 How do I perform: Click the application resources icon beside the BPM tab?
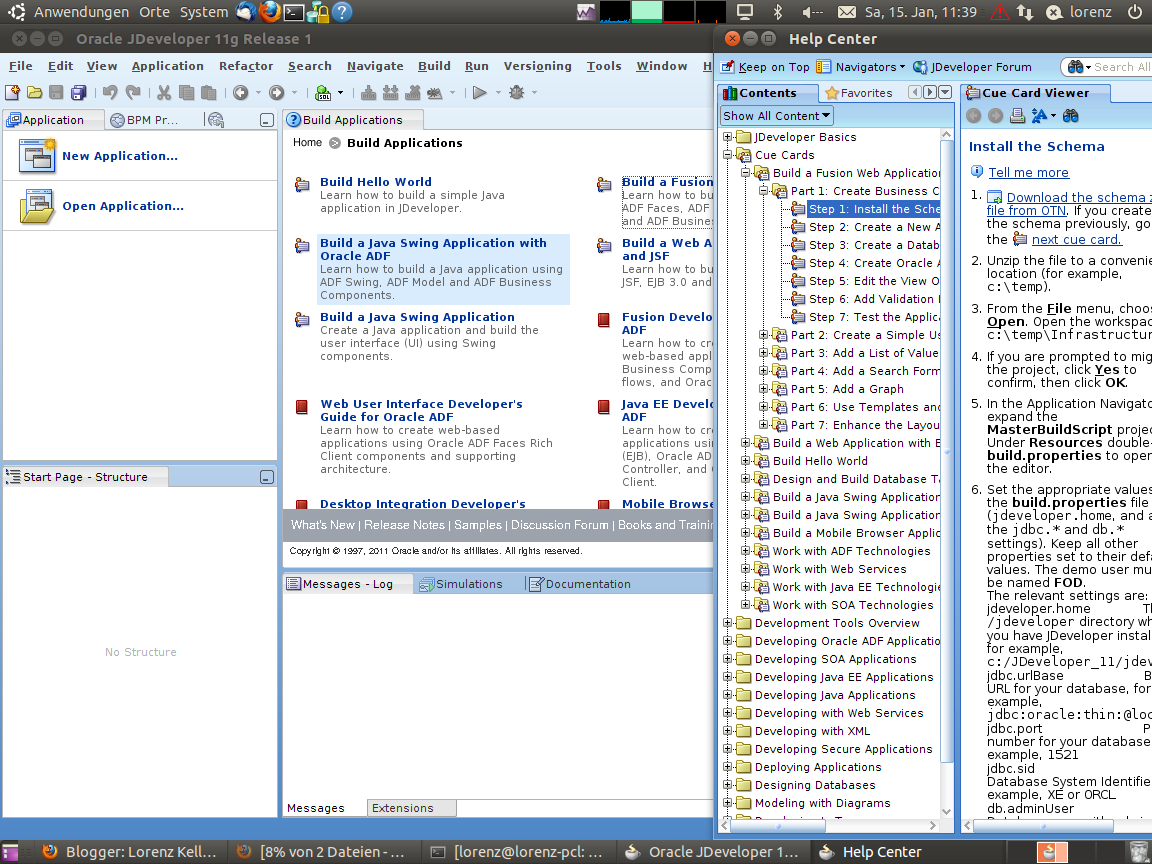click(x=215, y=120)
